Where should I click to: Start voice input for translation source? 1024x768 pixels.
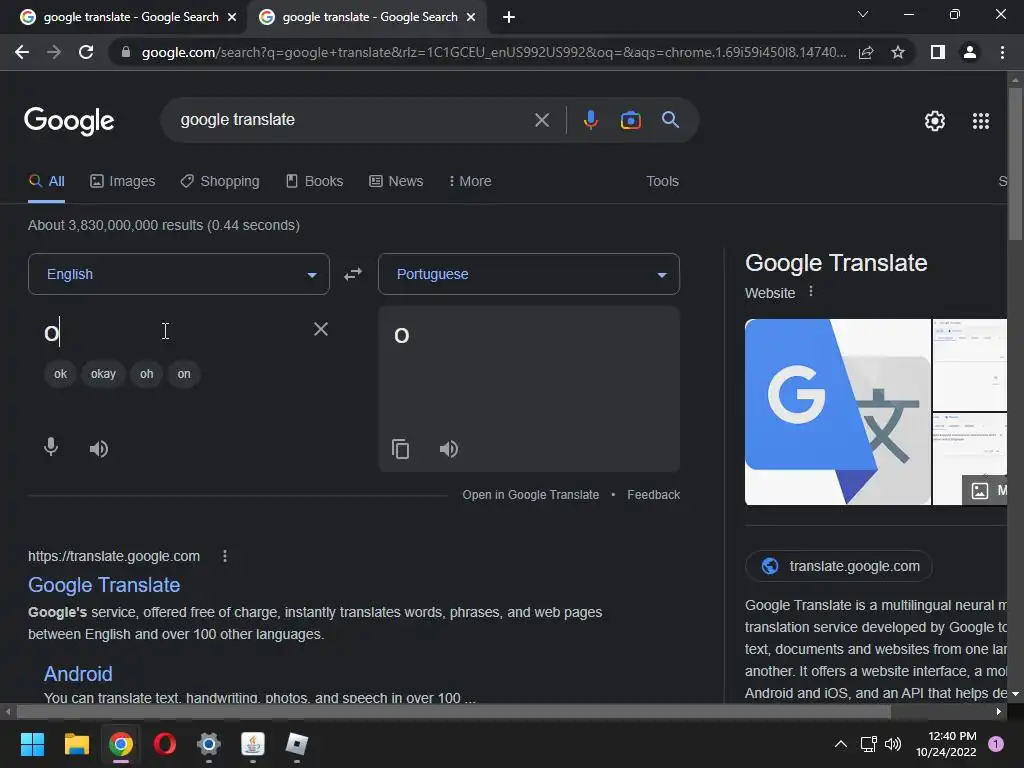[x=51, y=447]
